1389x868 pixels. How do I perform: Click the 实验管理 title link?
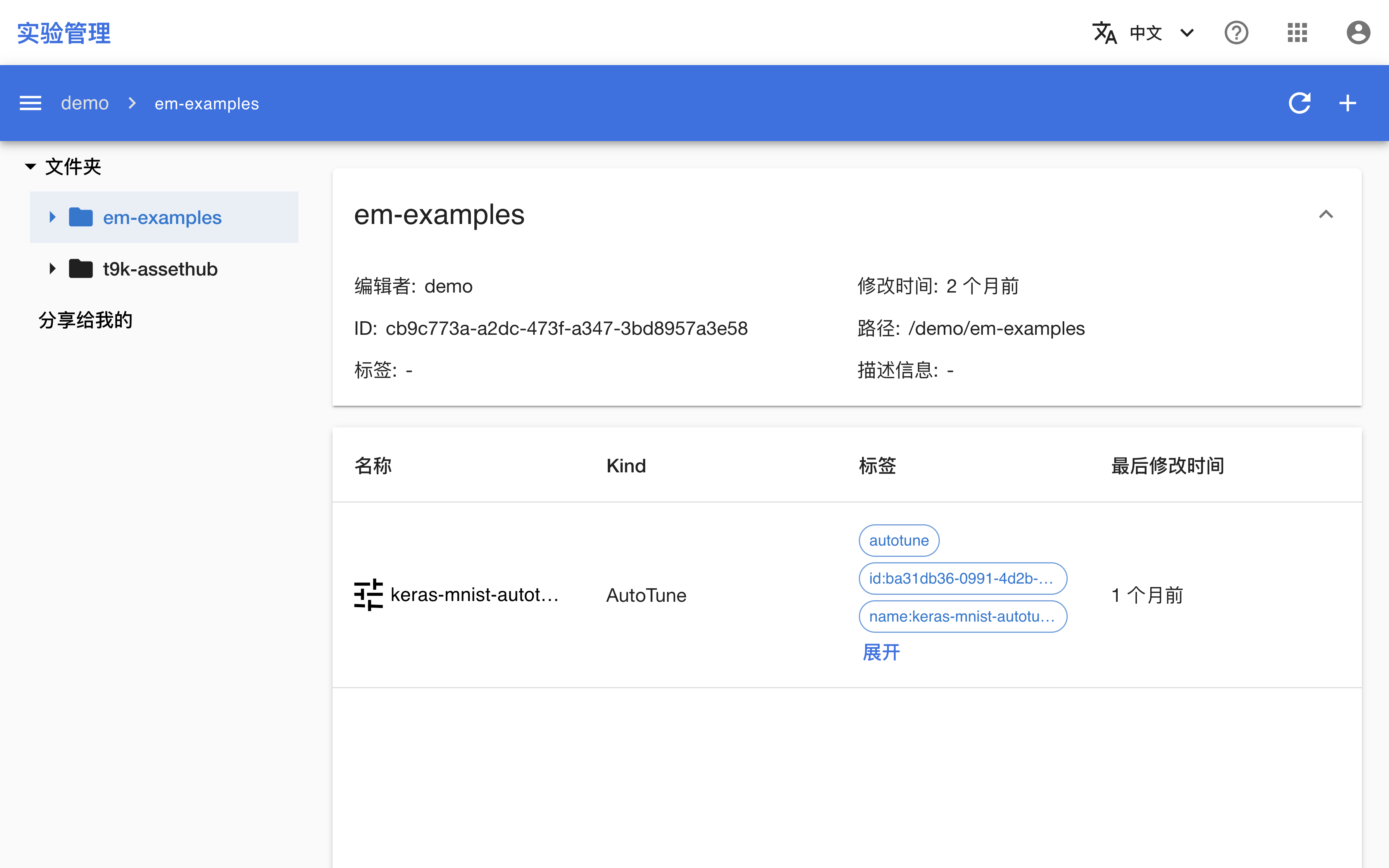pos(64,33)
